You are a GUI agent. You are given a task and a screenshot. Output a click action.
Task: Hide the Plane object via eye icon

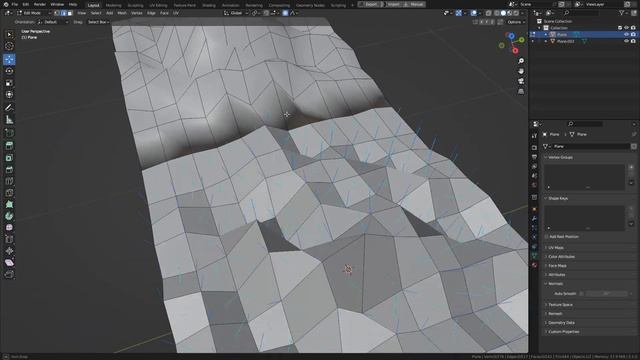626,35
